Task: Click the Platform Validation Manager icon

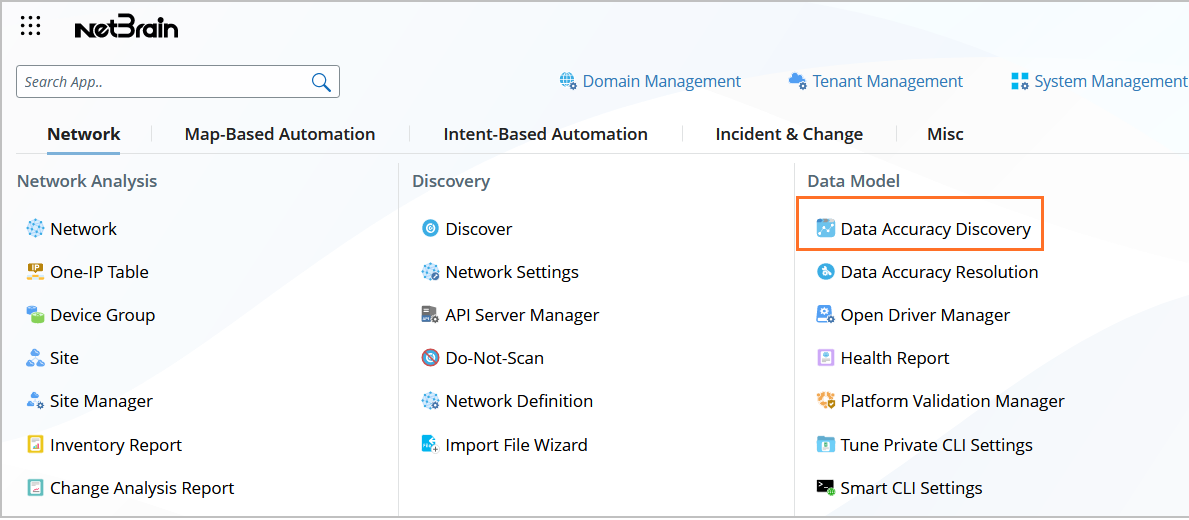Action: pos(825,401)
